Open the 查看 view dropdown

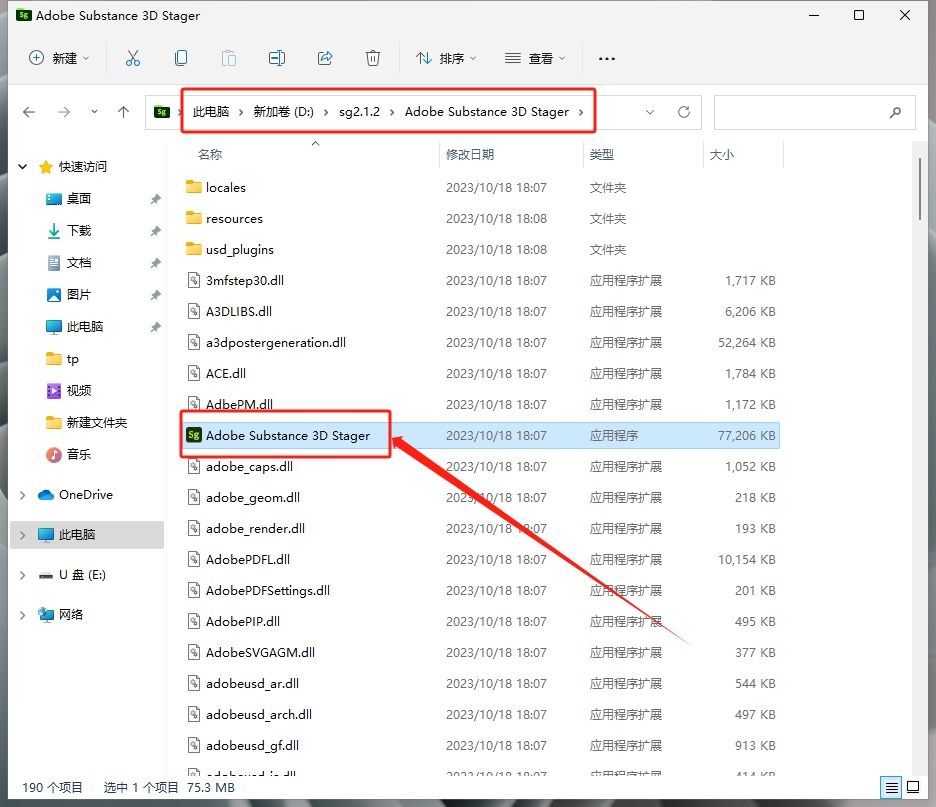tap(535, 58)
